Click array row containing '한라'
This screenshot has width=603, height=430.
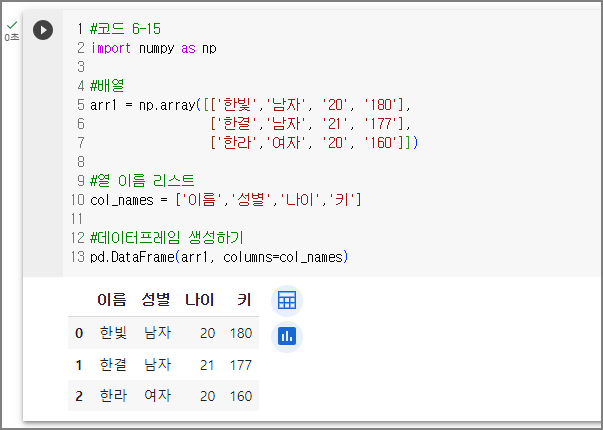(x=314, y=143)
